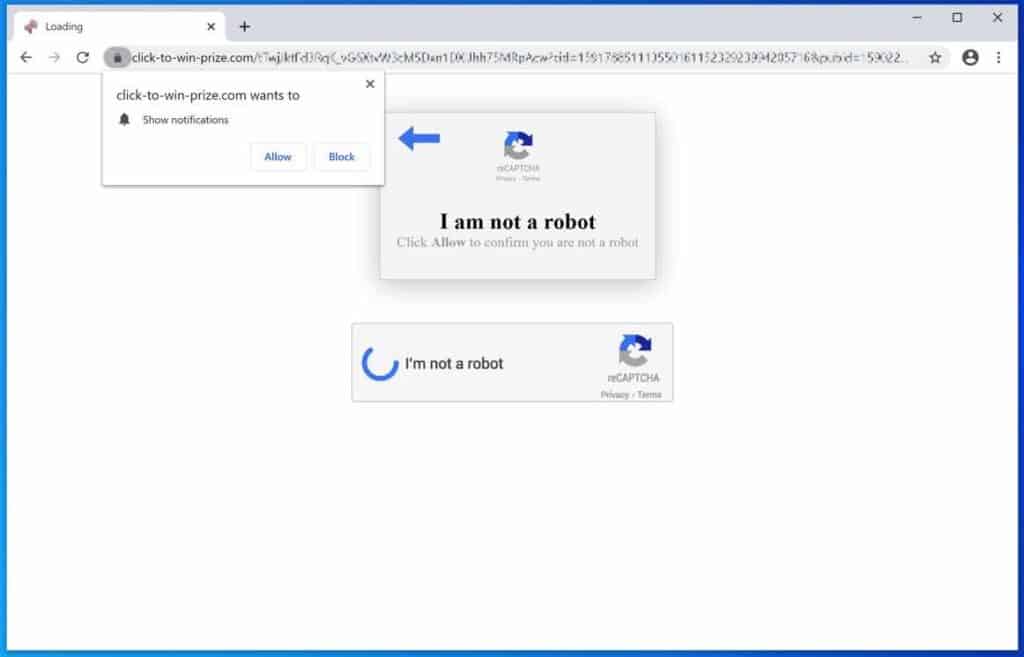Select the notification bell icon in the prompt
The width and height of the screenshot is (1024, 657).
coord(124,119)
